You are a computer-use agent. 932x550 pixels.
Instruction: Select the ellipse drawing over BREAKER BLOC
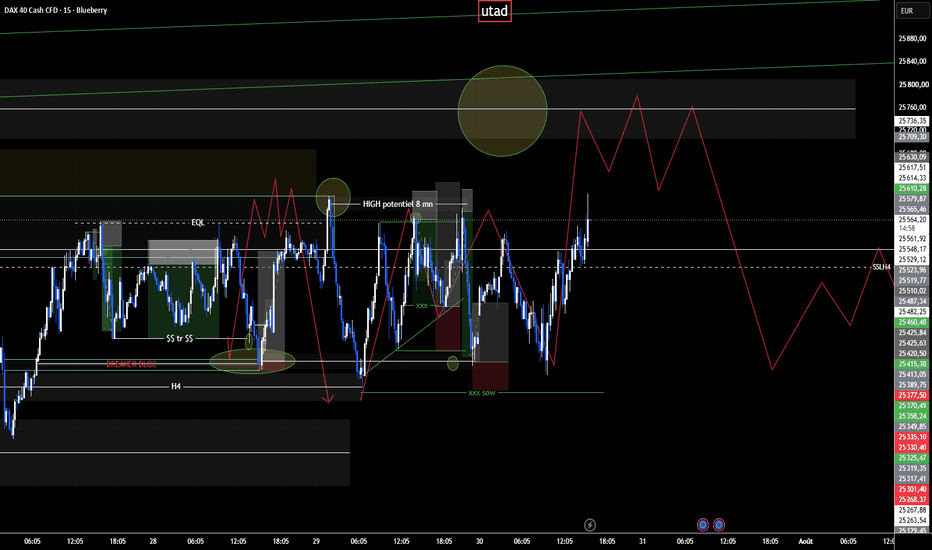click(x=253, y=361)
